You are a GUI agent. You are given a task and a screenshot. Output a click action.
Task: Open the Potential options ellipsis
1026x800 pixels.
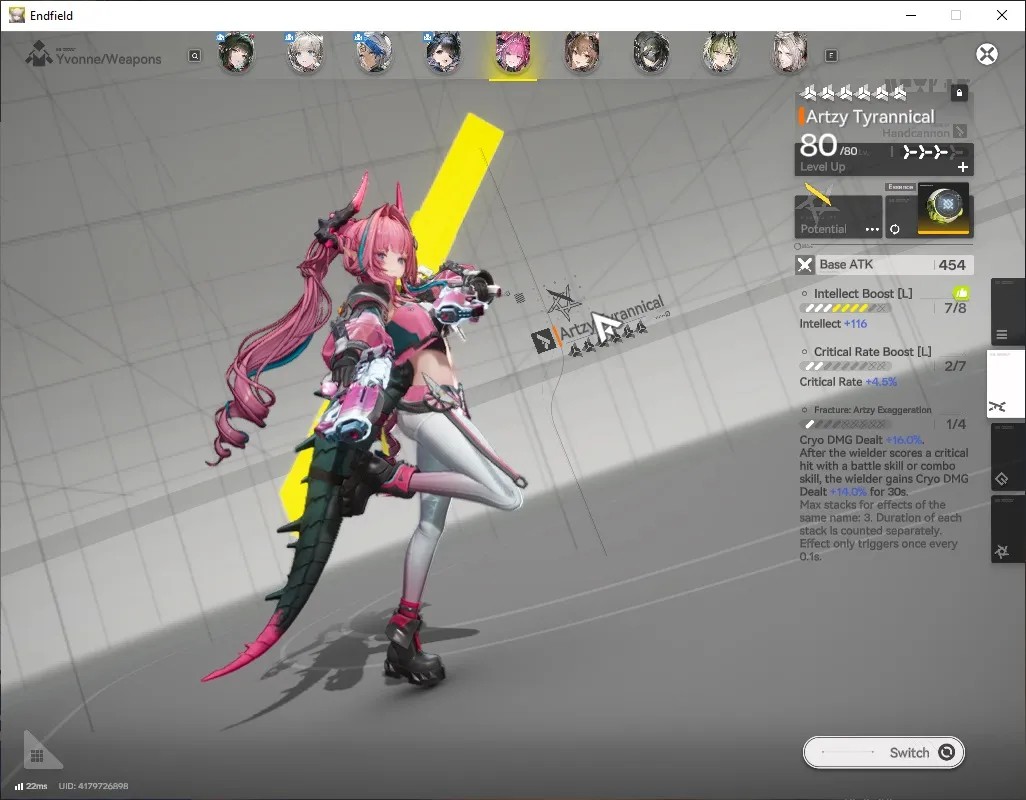click(872, 230)
